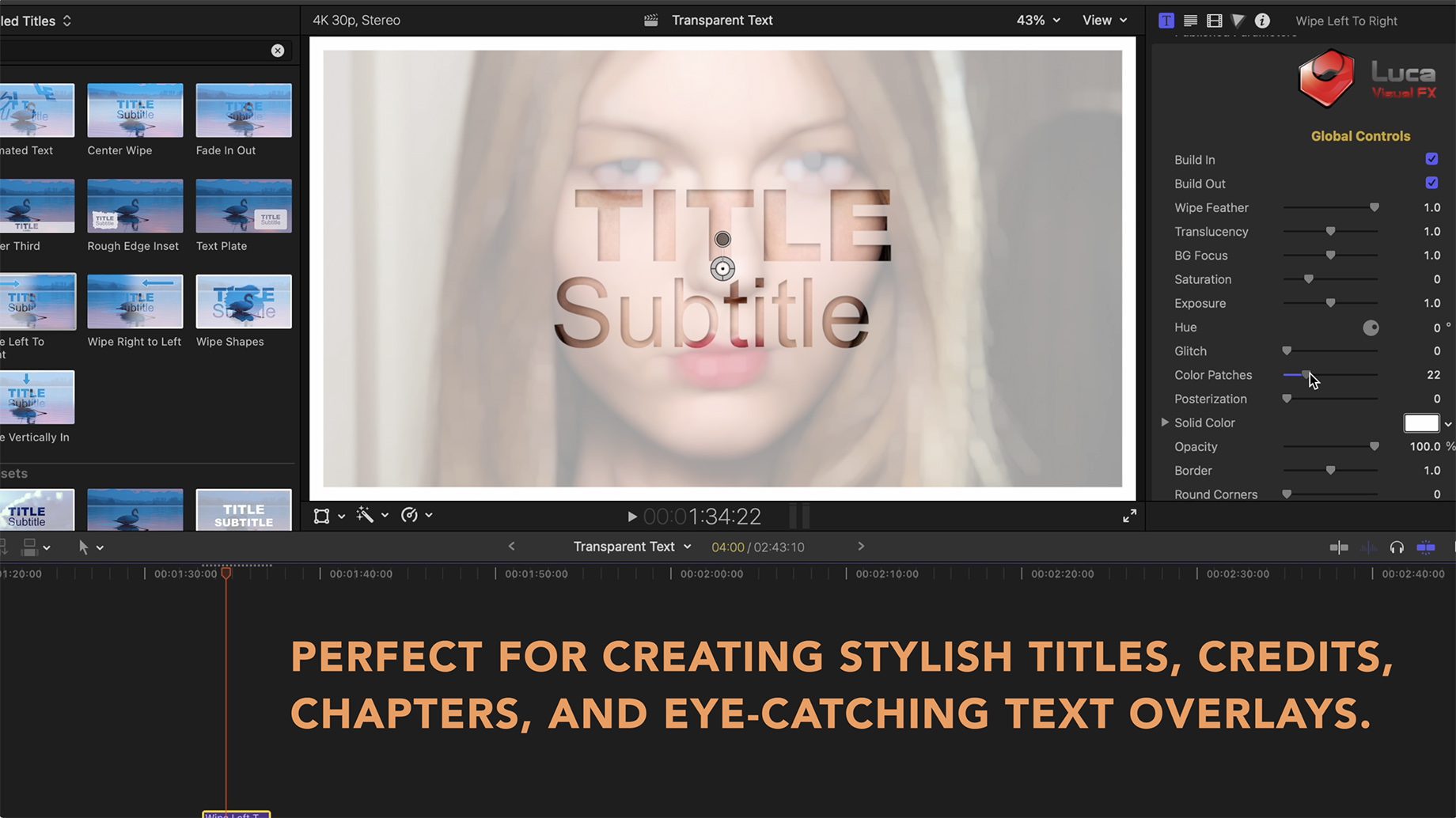This screenshot has height=818, width=1456.
Task: Click the Transform tool icon below viewer
Action: click(321, 516)
